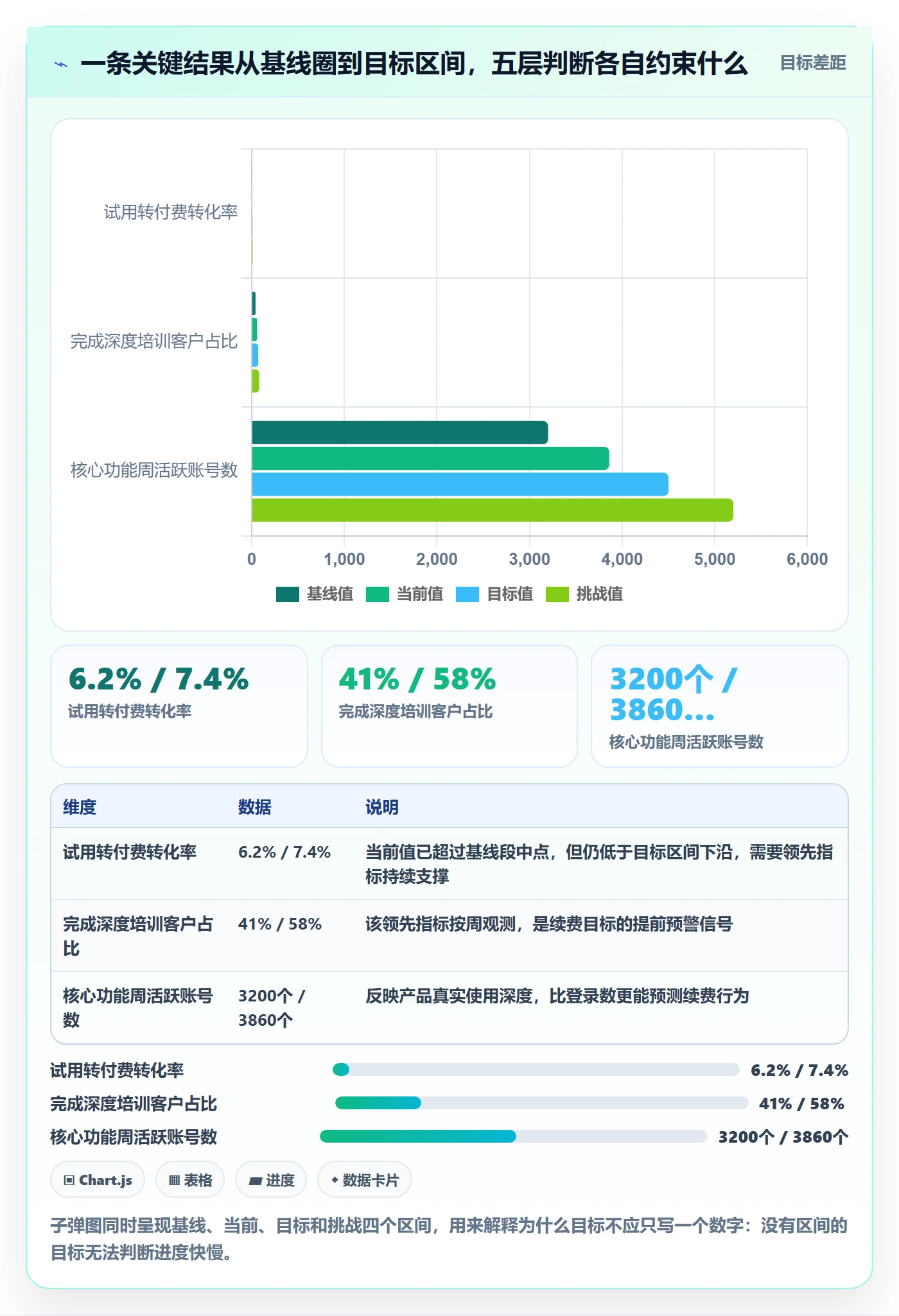
Task: Click the chart's 试用转付费转化率 axis label
Action: [x=171, y=212]
